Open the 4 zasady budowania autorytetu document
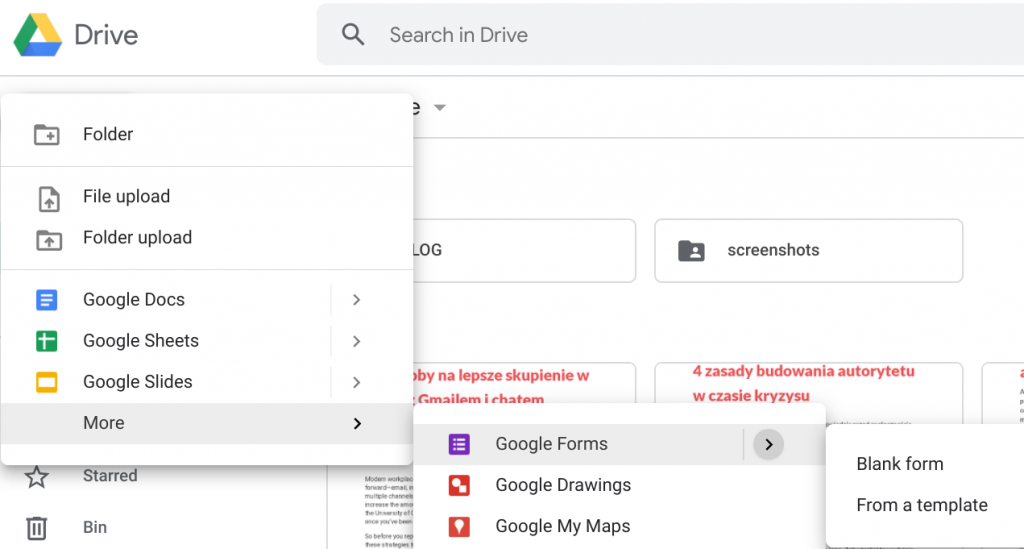The image size is (1024, 549). coord(808,393)
